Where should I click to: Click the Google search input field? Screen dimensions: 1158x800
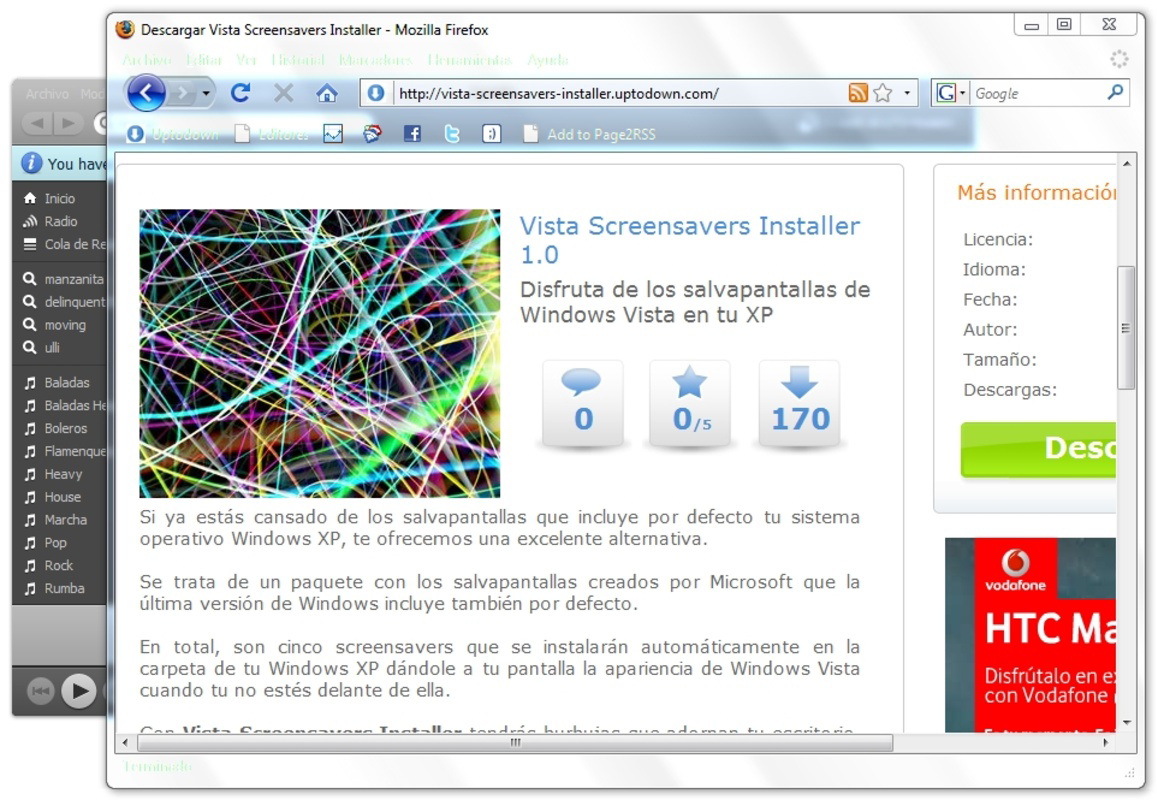pyautogui.click(x=1037, y=93)
